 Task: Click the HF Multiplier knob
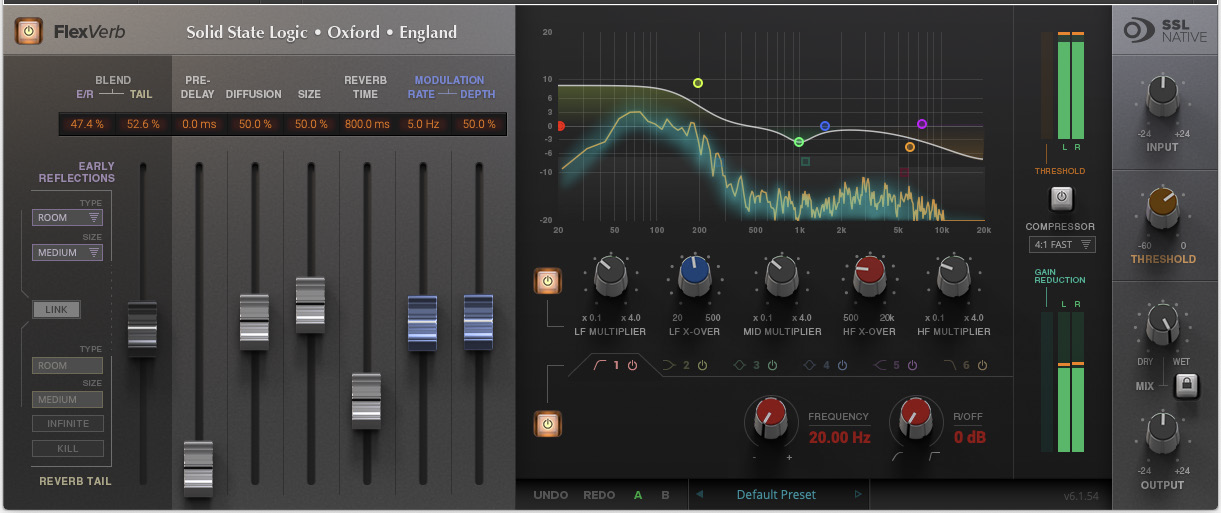pos(953,278)
